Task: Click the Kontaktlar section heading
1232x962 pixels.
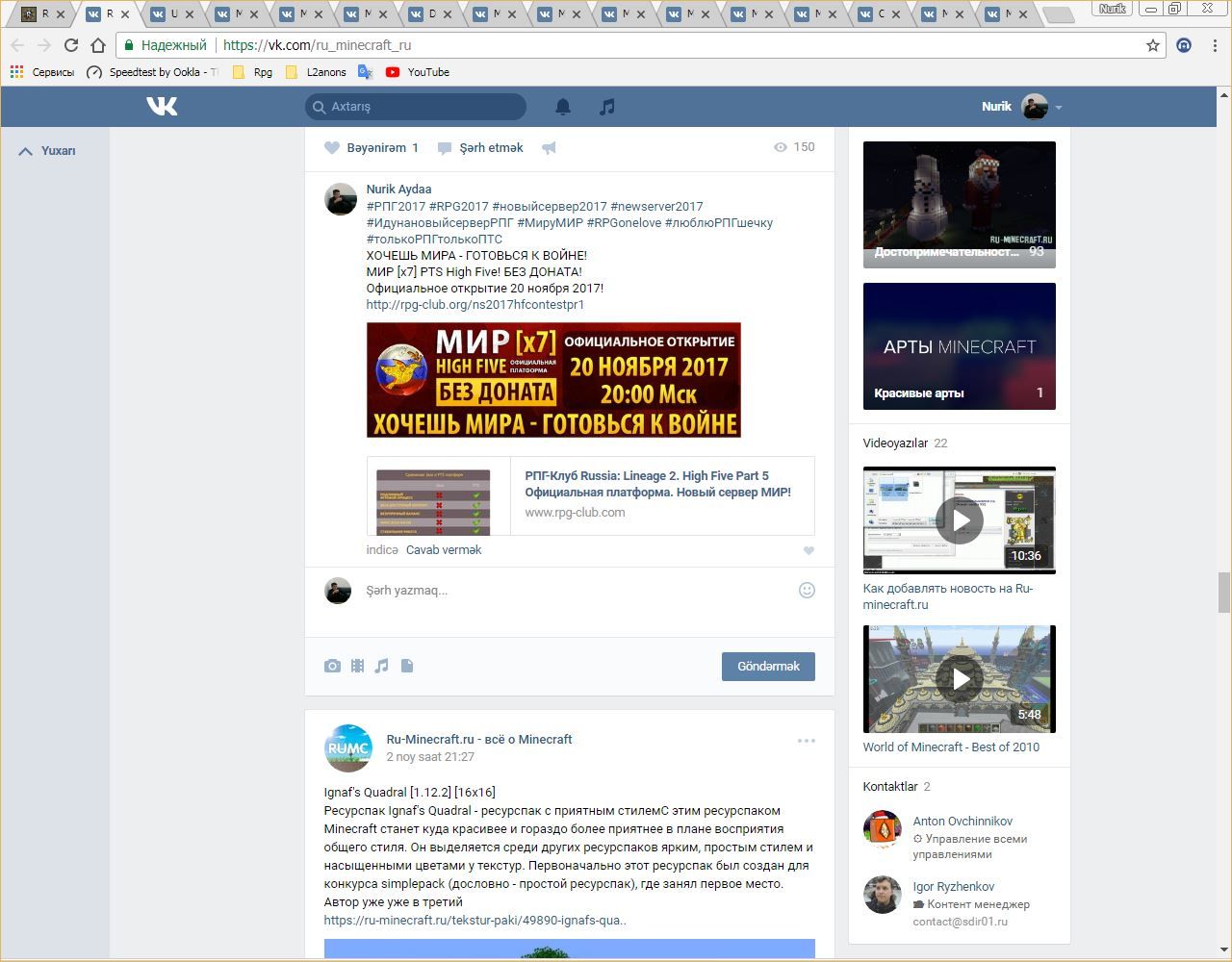Action: (x=890, y=787)
